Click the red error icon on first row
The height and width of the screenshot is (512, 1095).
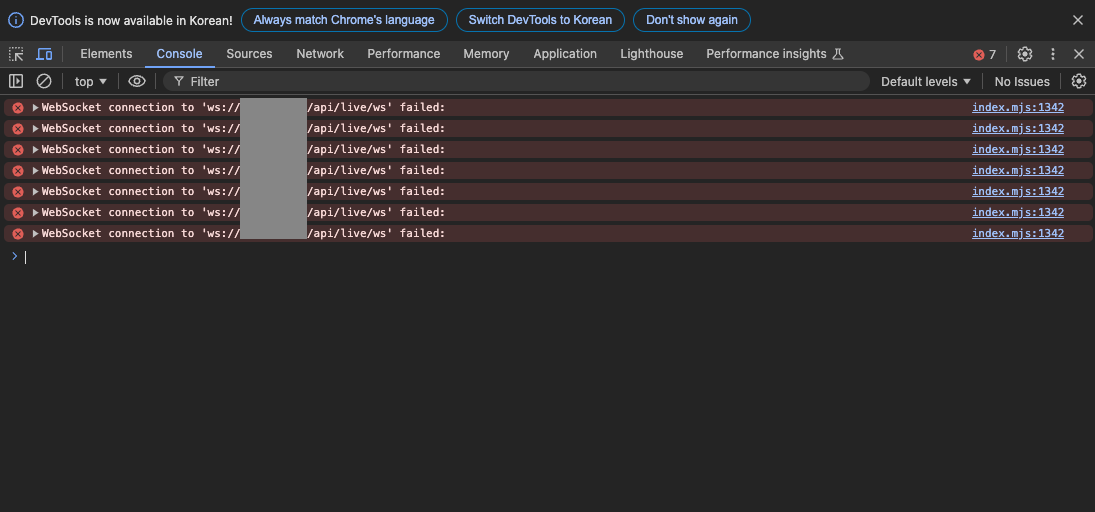pyautogui.click(x=18, y=108)
